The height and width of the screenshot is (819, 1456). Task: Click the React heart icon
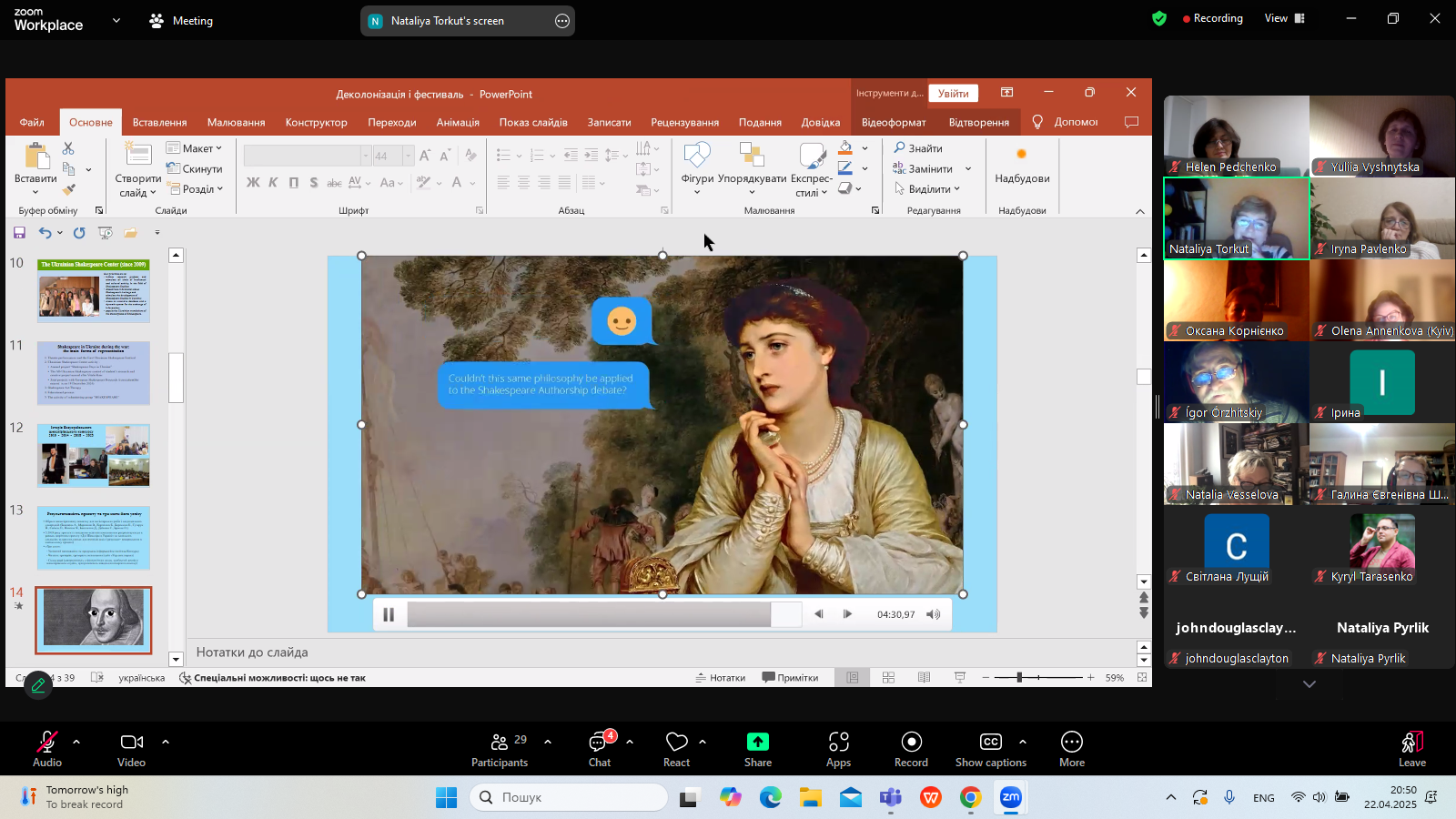pyautogui.click(x=676, y=742)
